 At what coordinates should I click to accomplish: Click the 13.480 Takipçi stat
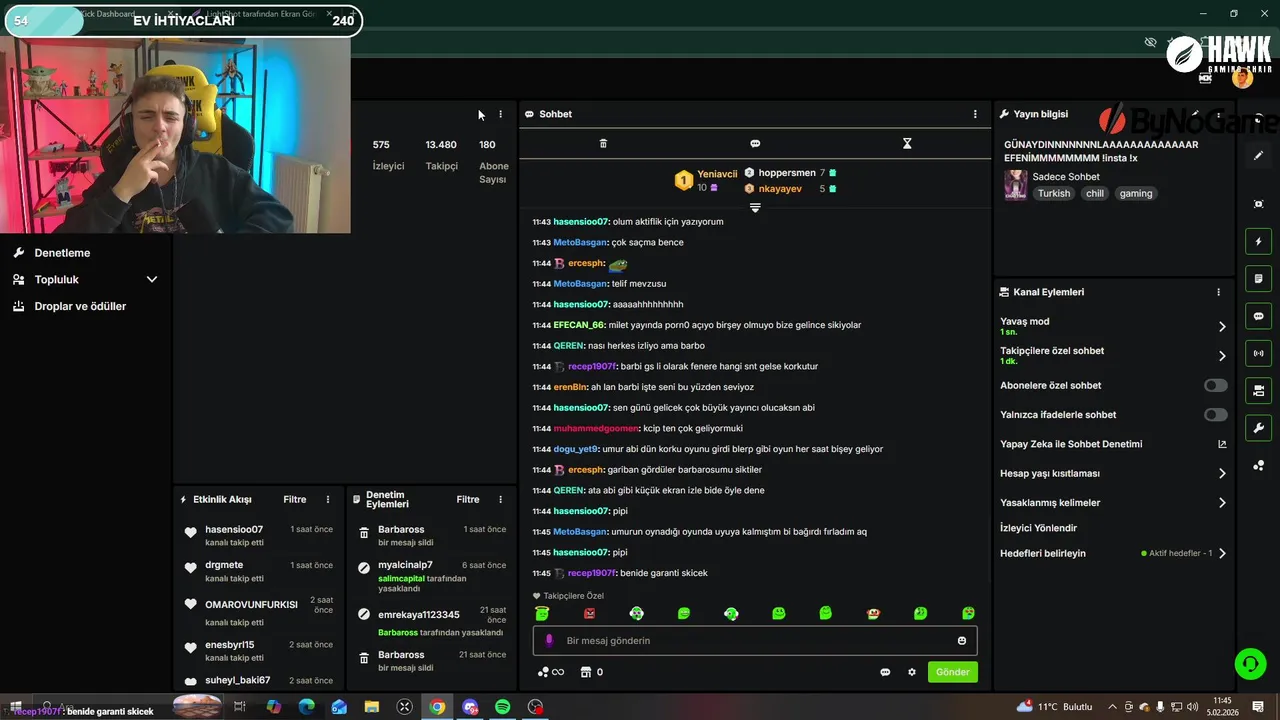coord(441,155)
